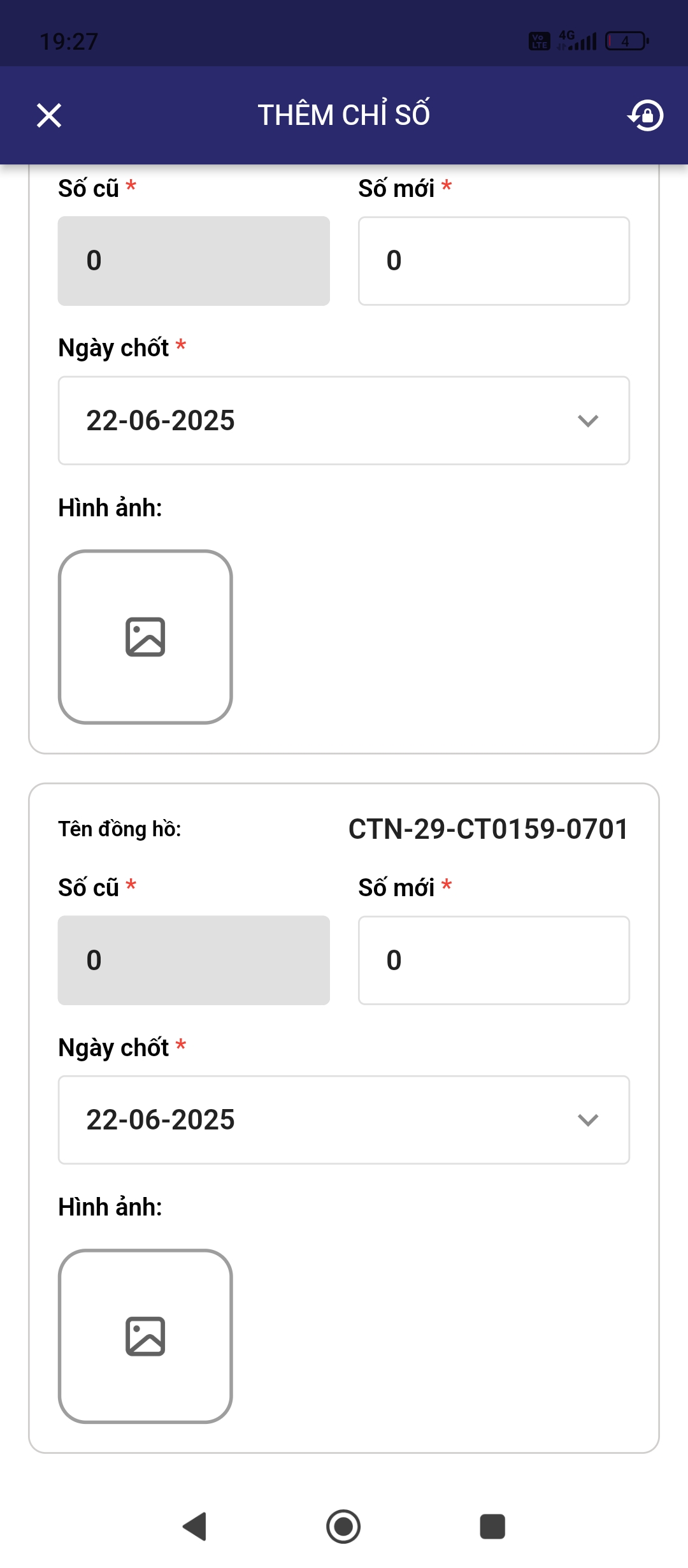Add a picture in the upper card's Hình ảnh box
Screen dimensions: 688x1568
coord(145,637)
